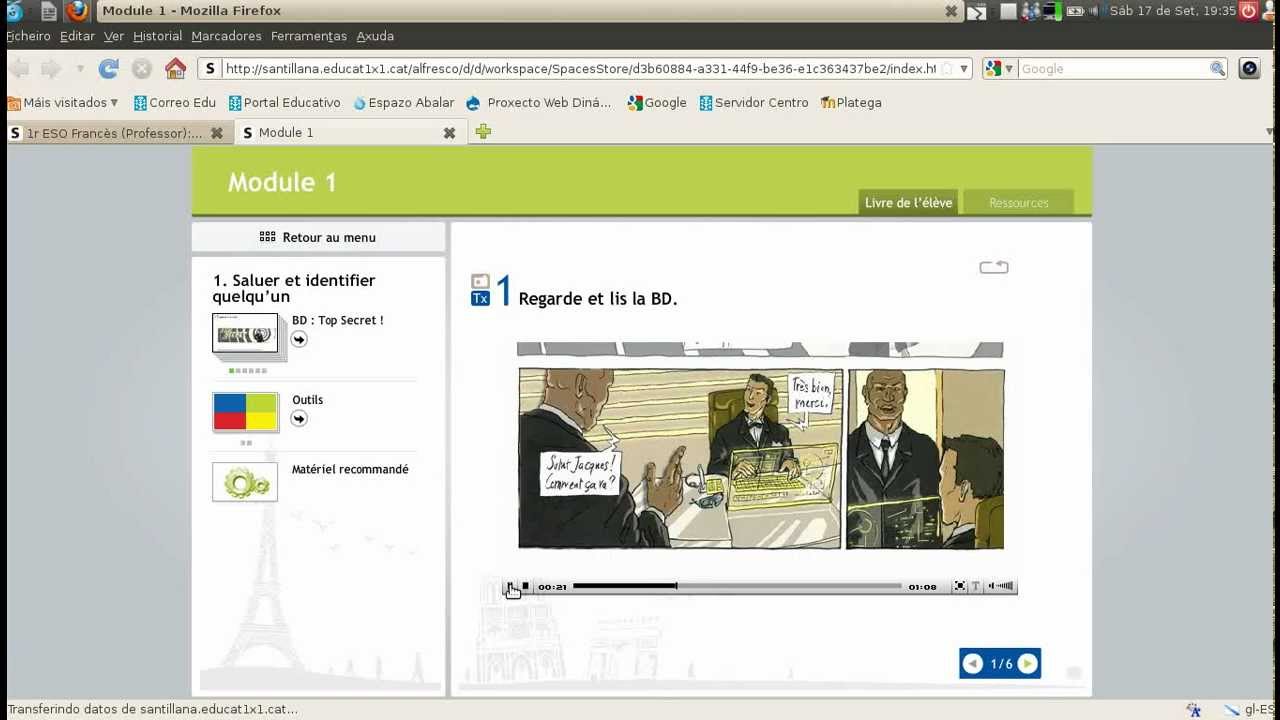The height and width of the screenshot is (720, 1280).
Task: Open terminal icon in system panel
Action: click(977, 11)
